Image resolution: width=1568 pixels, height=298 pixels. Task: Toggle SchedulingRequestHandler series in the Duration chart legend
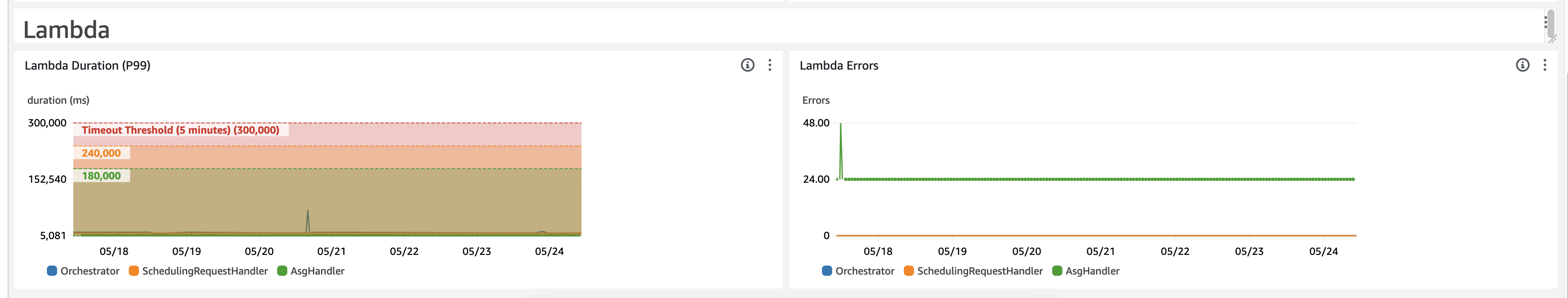205,271
